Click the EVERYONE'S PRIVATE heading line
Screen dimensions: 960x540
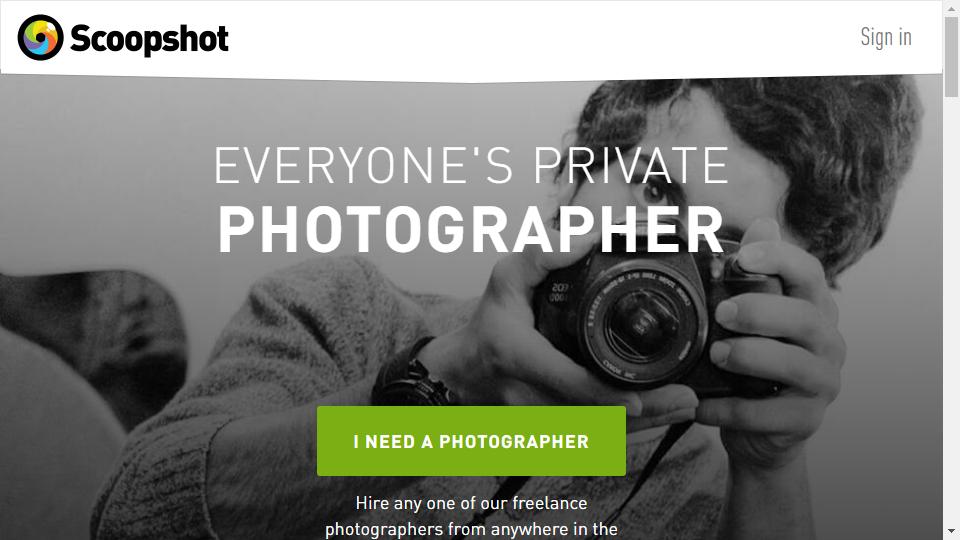(x=471, y=165)
